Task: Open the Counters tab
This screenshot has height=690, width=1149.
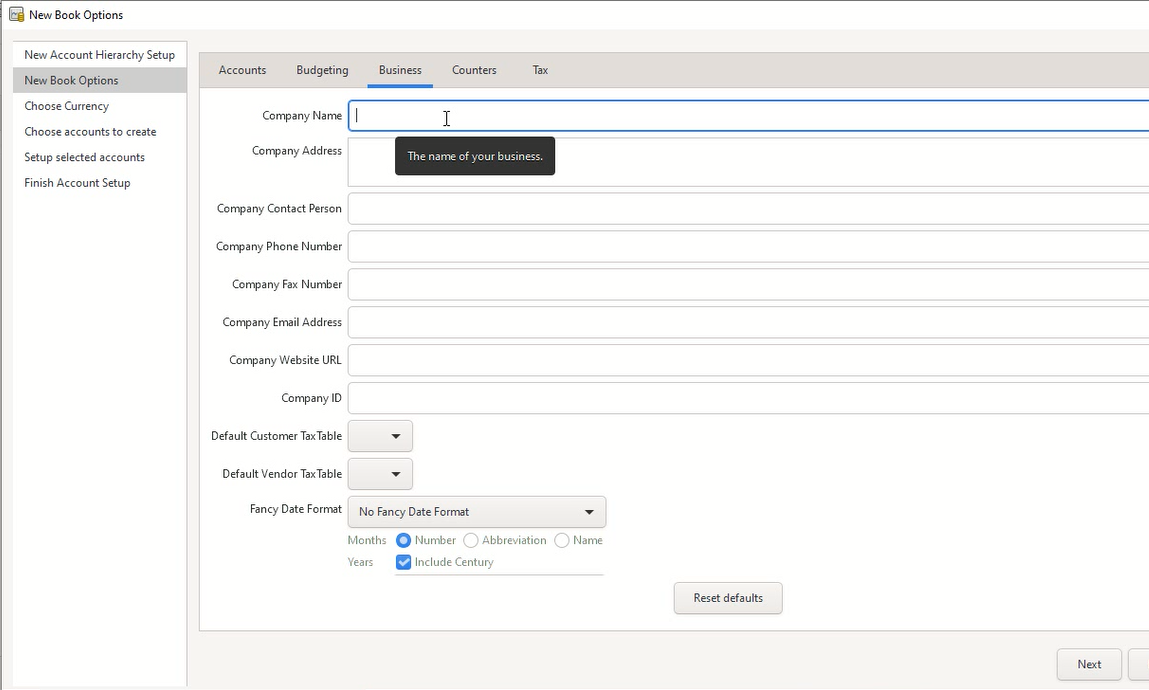Action: click(474, 70)
